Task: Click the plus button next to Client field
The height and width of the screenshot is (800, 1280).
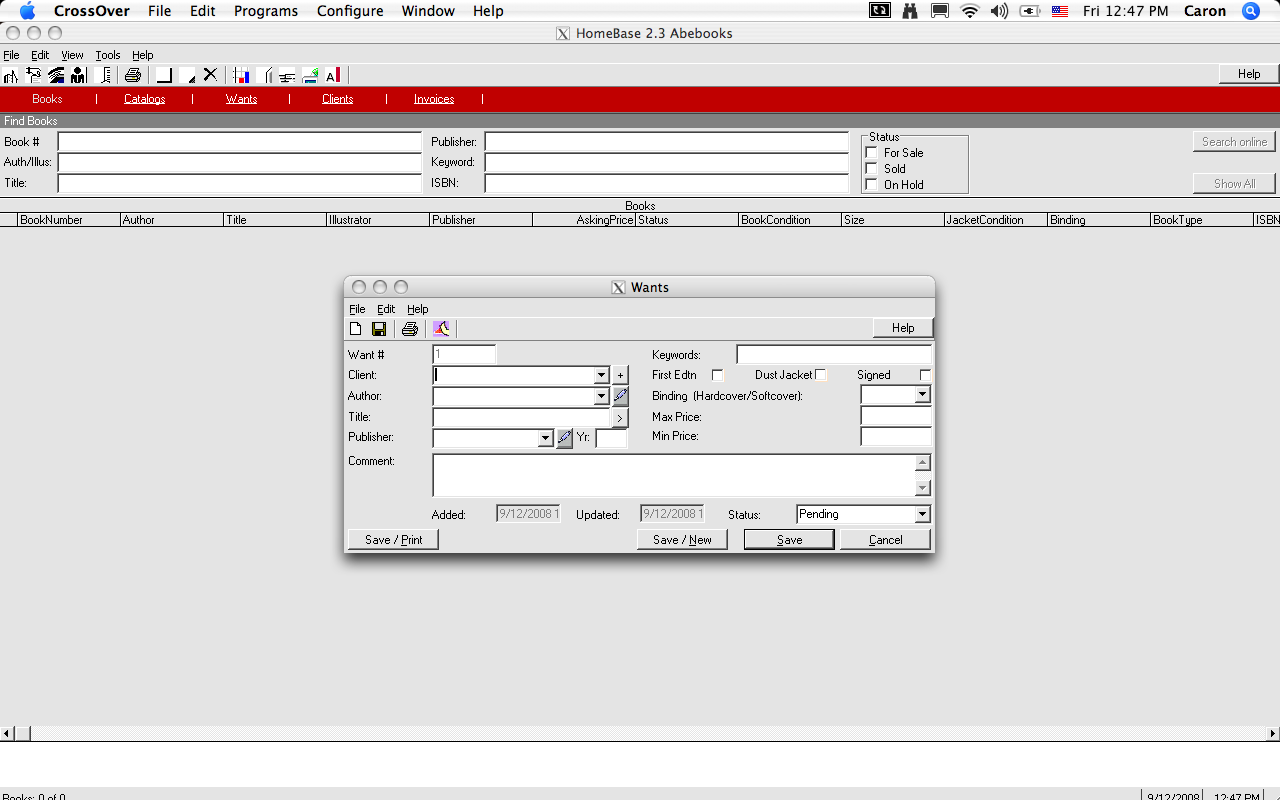Action: pyautogui.click(x=620, y=375)
